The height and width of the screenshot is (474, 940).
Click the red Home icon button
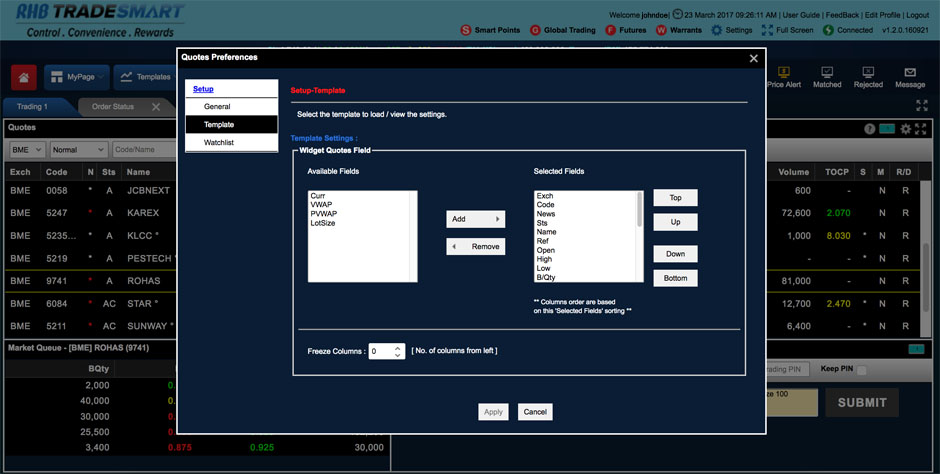(24, 77)
